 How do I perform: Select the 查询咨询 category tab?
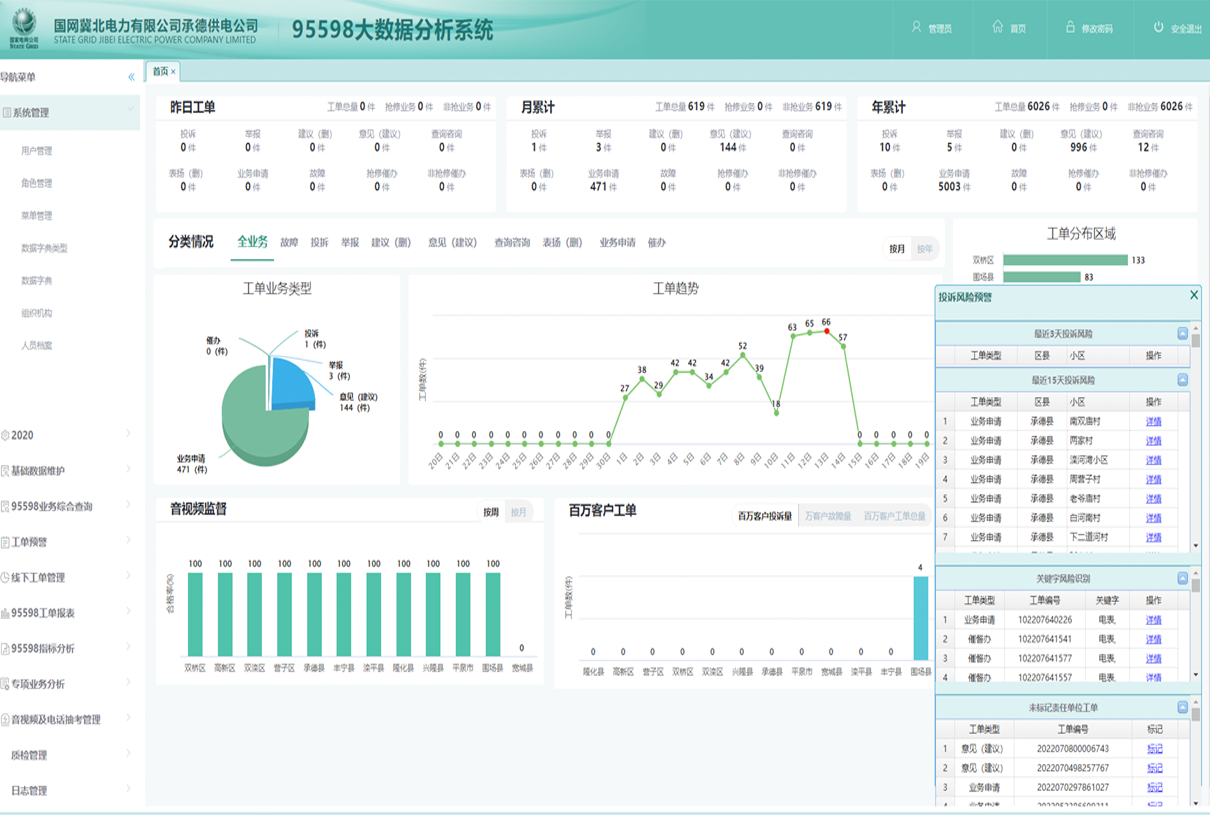tap(512, 242)
